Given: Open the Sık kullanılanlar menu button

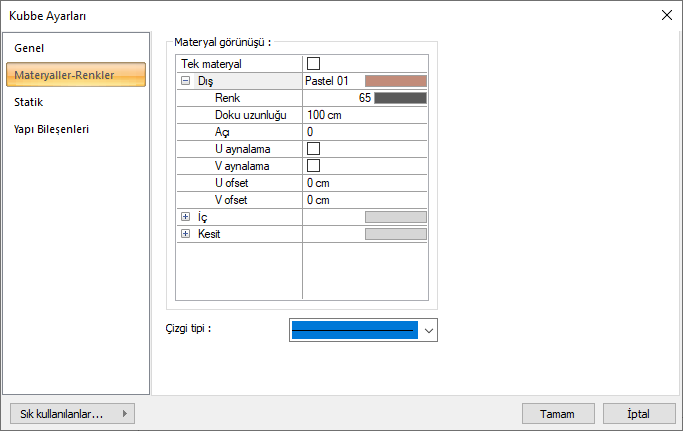Looking at the screenshot, I should pyautogui.click(x=71, y=413).
